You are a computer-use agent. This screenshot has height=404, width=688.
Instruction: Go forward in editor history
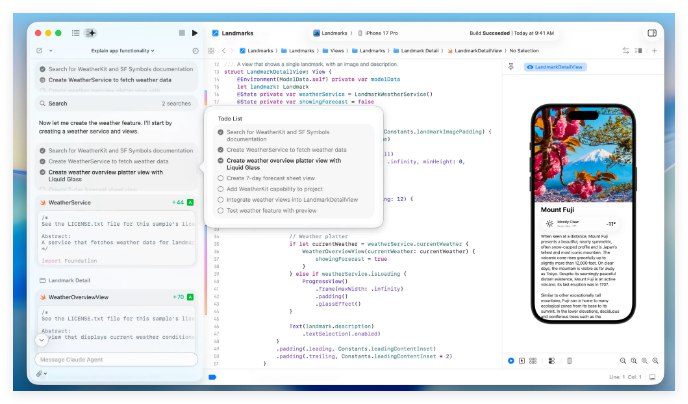[x=232, y=51]
